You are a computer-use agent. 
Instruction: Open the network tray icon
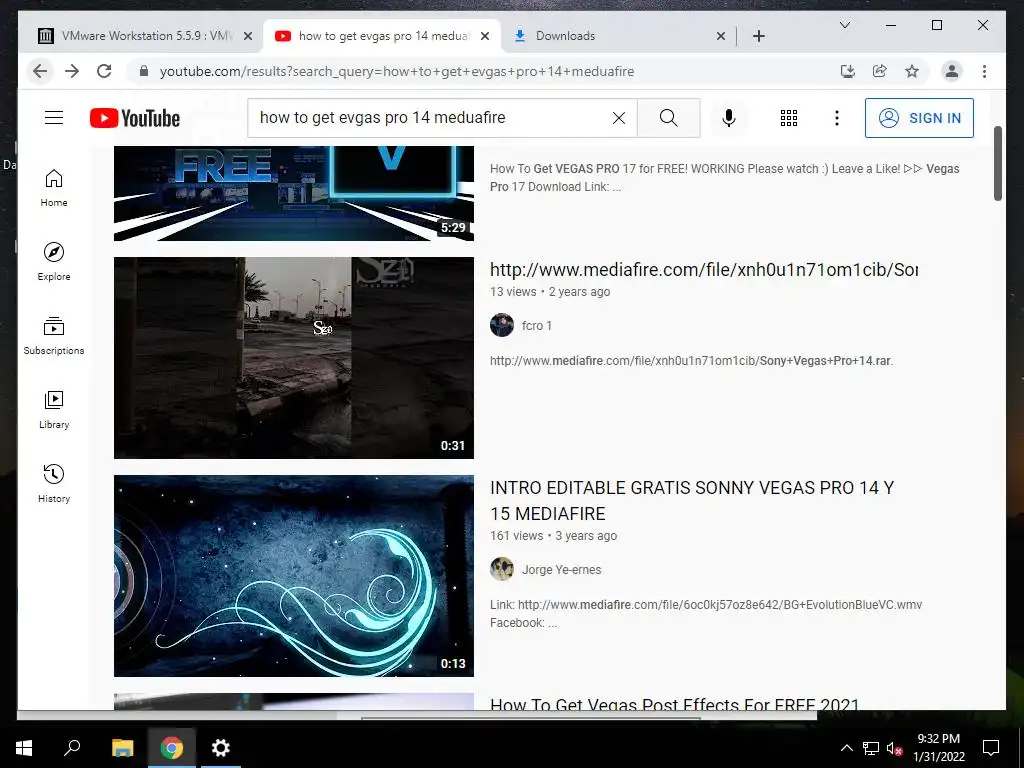871,748
